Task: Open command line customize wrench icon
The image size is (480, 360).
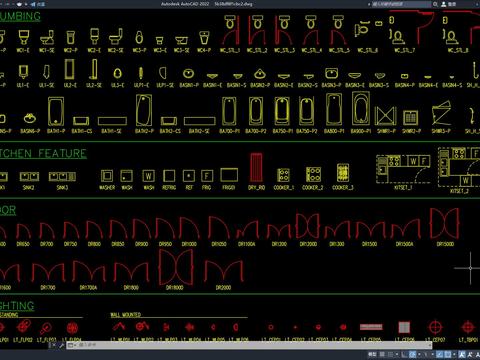Action: tap(62, 345)
